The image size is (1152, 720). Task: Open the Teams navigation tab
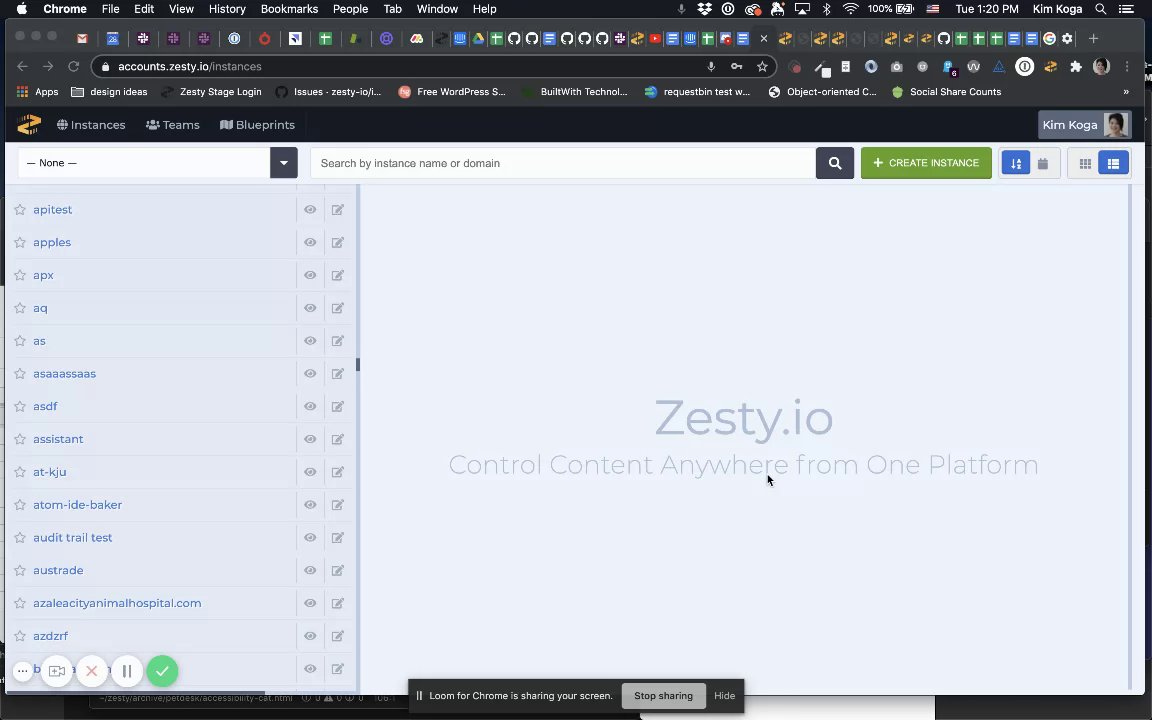(173, 125)
